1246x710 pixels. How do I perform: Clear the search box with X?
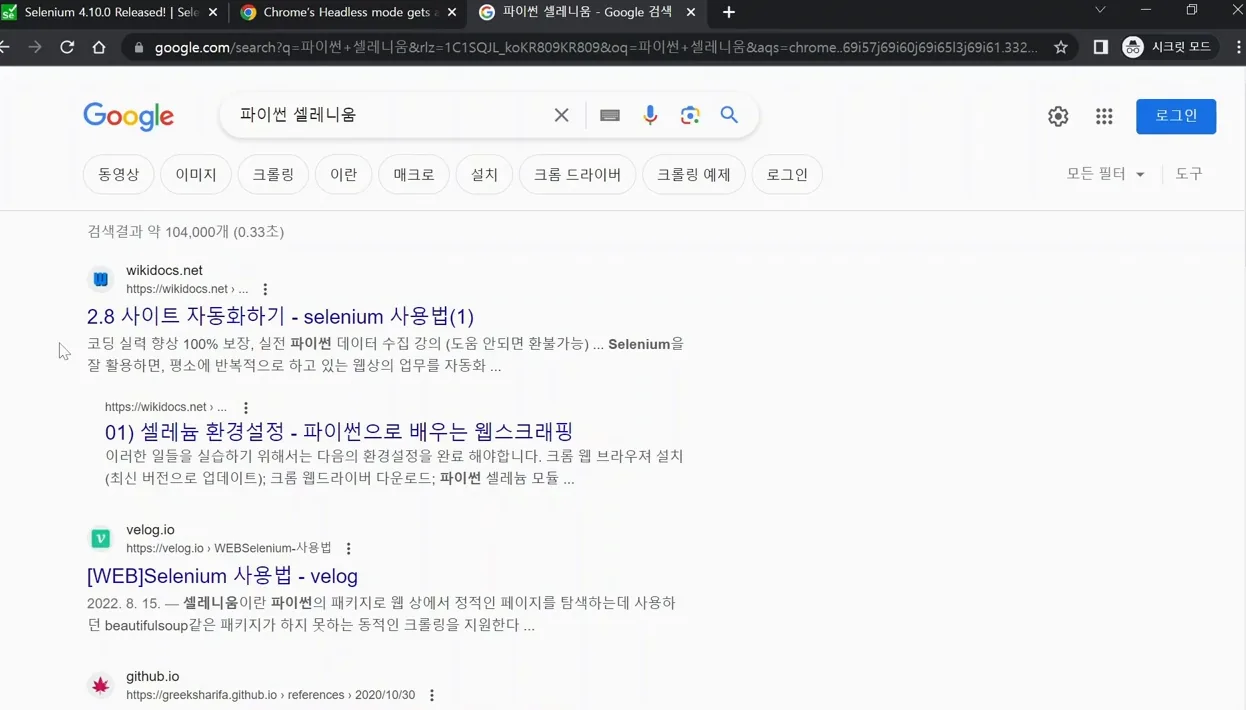tap(561, 115)
